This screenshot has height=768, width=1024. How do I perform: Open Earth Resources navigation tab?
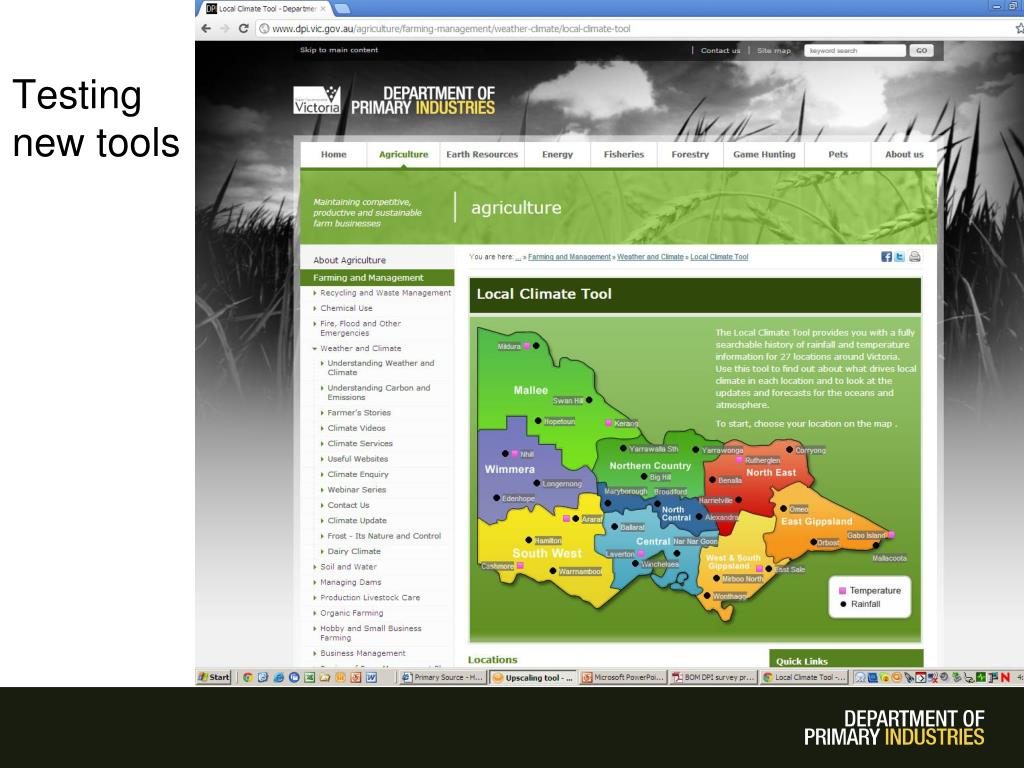[x=482, y=155]
